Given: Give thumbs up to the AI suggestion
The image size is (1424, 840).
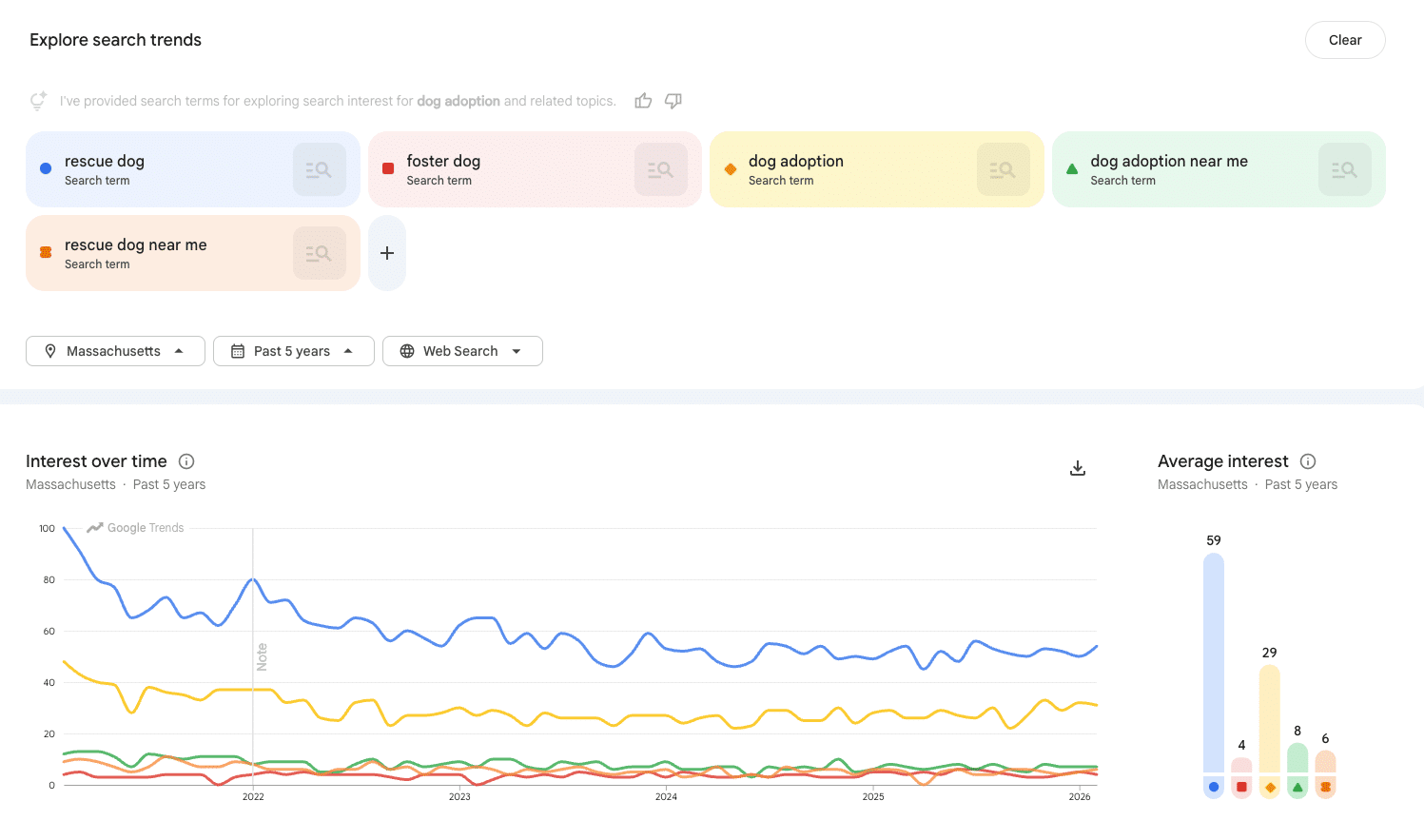Looking at the screenshot, I should coord(643,100).
